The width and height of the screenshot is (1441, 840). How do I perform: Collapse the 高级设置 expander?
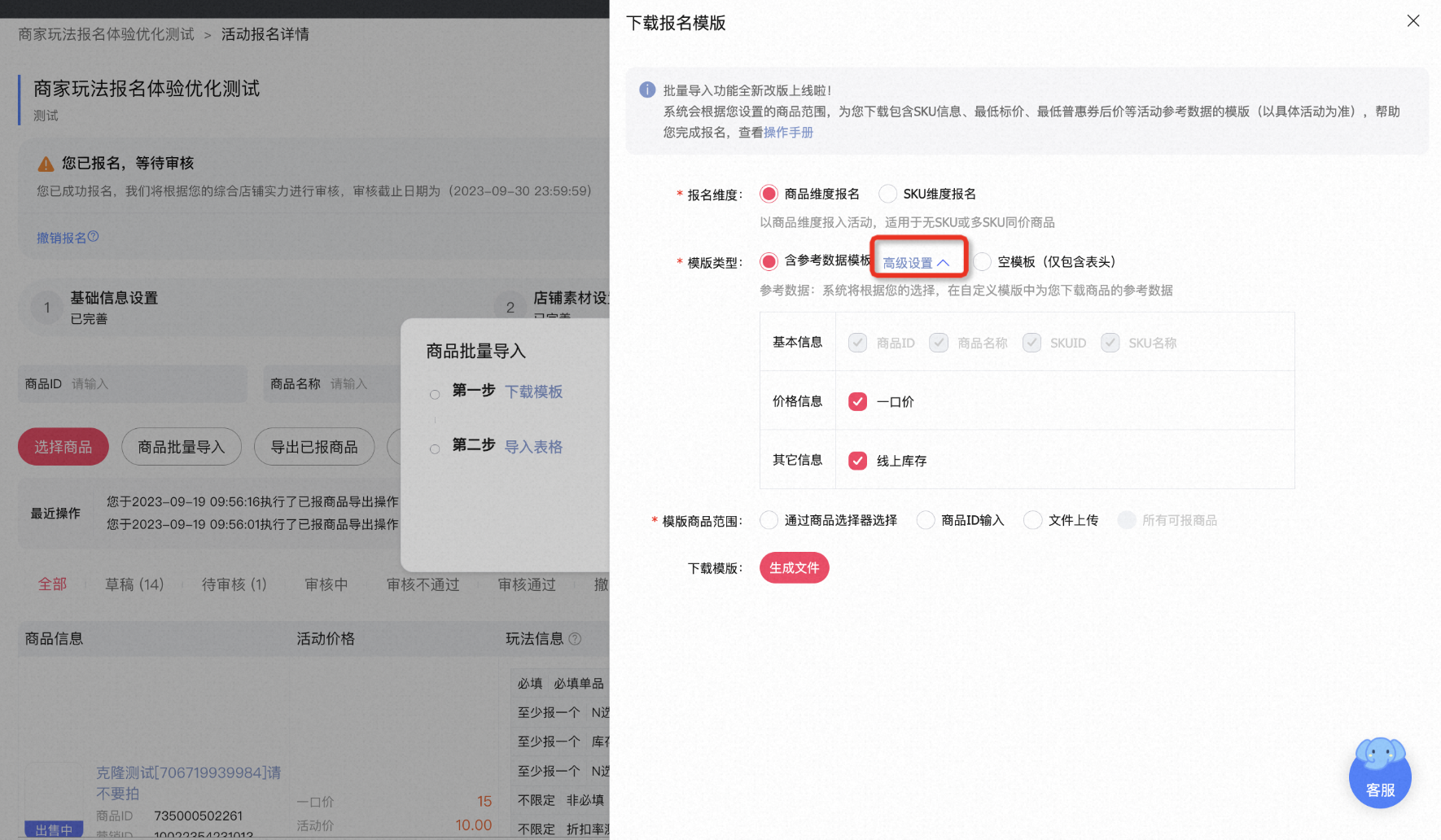tap(917, 263)
